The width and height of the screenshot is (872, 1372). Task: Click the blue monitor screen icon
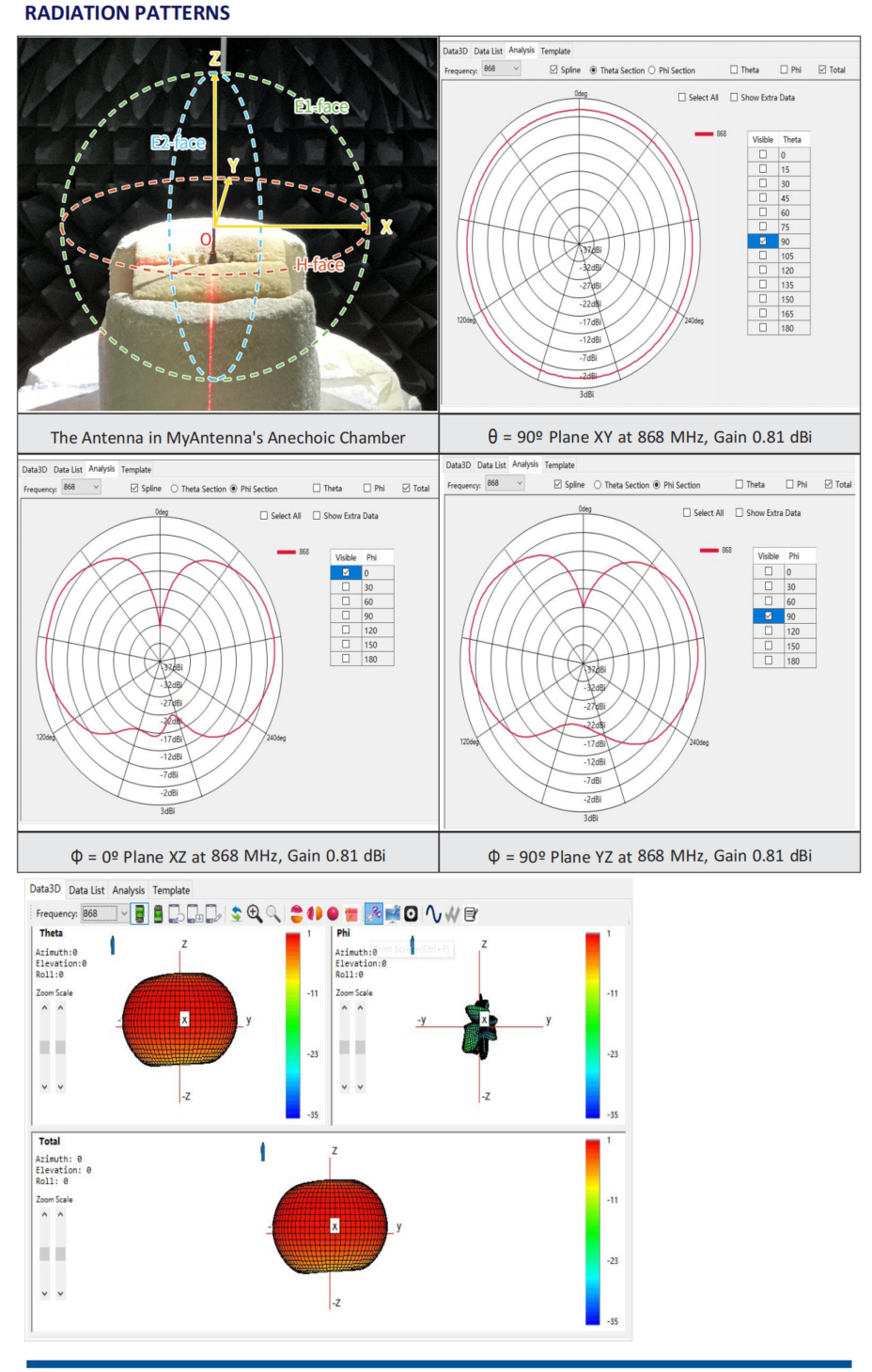(393, 913)
